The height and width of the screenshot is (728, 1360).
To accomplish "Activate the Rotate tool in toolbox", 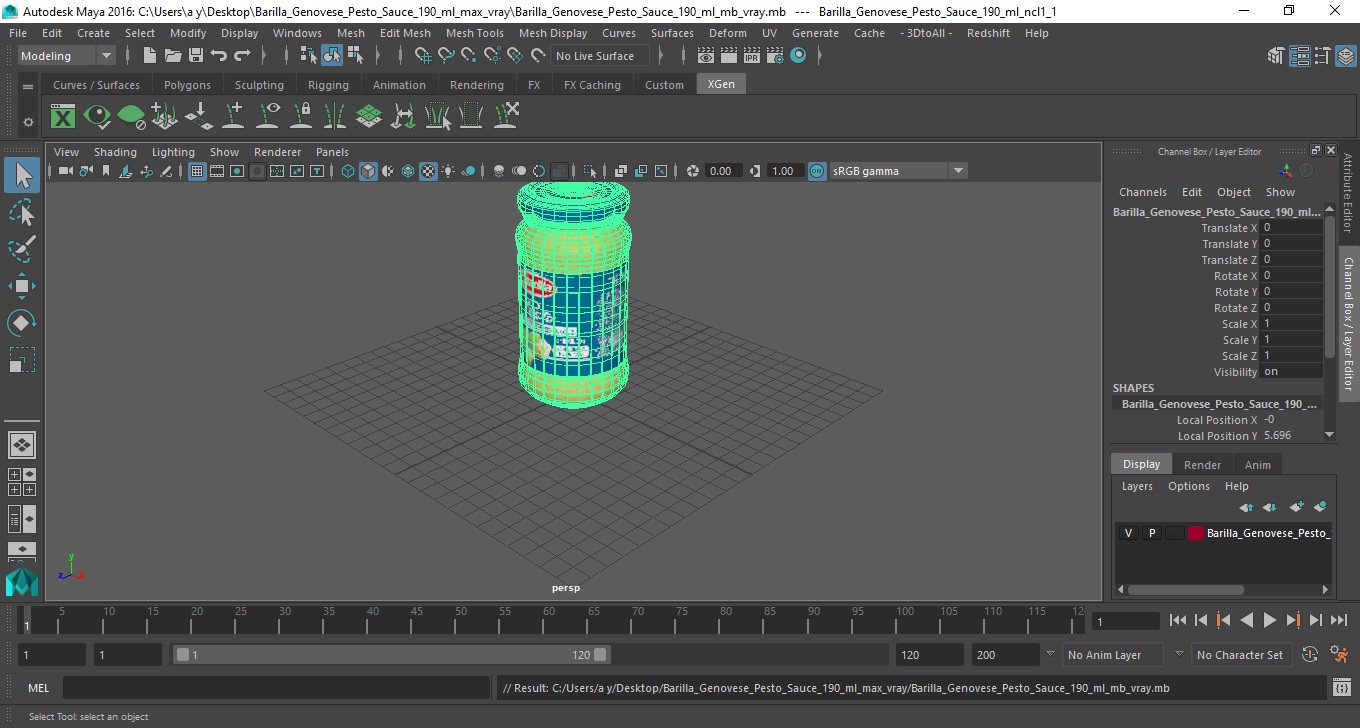I will [22, 323].
